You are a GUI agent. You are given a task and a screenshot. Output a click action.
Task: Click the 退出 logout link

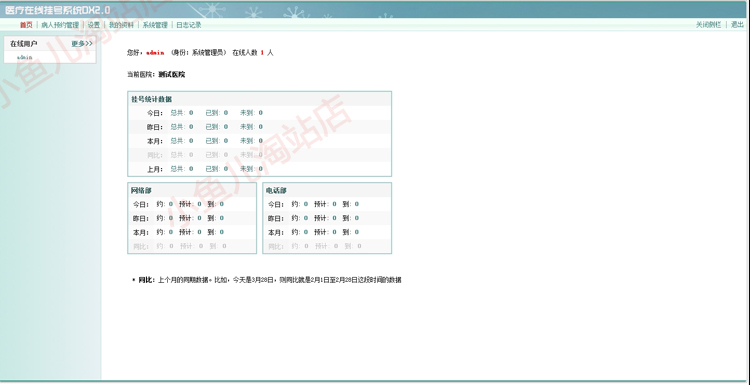737,25
